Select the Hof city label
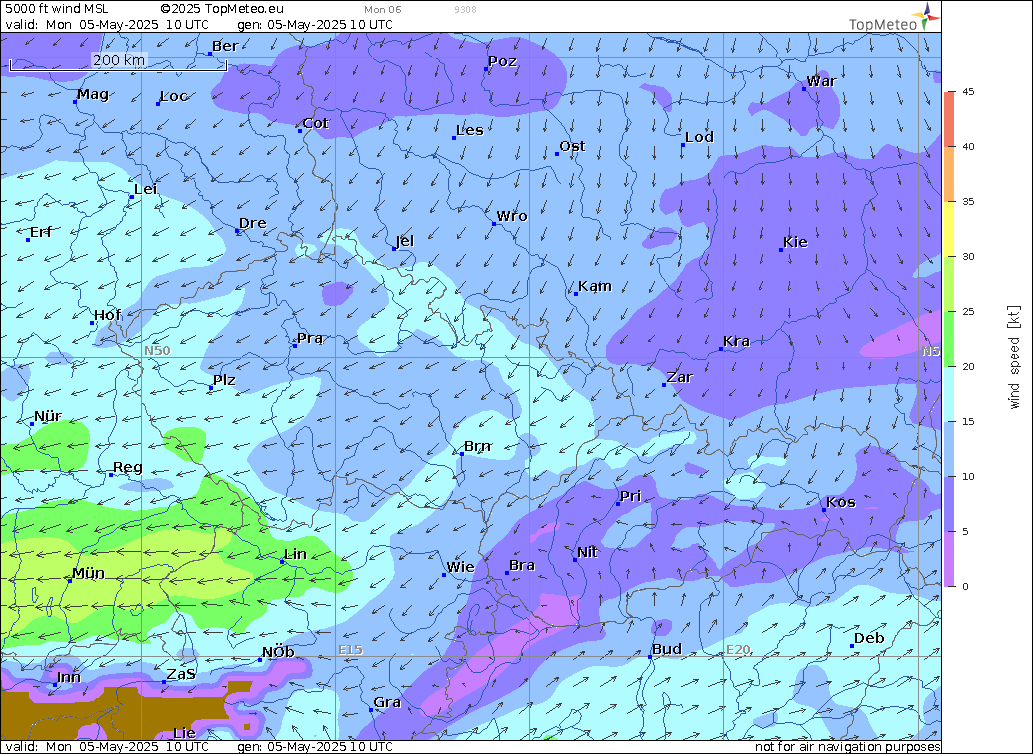This screenshot has height=754, width=1033. 107,315
